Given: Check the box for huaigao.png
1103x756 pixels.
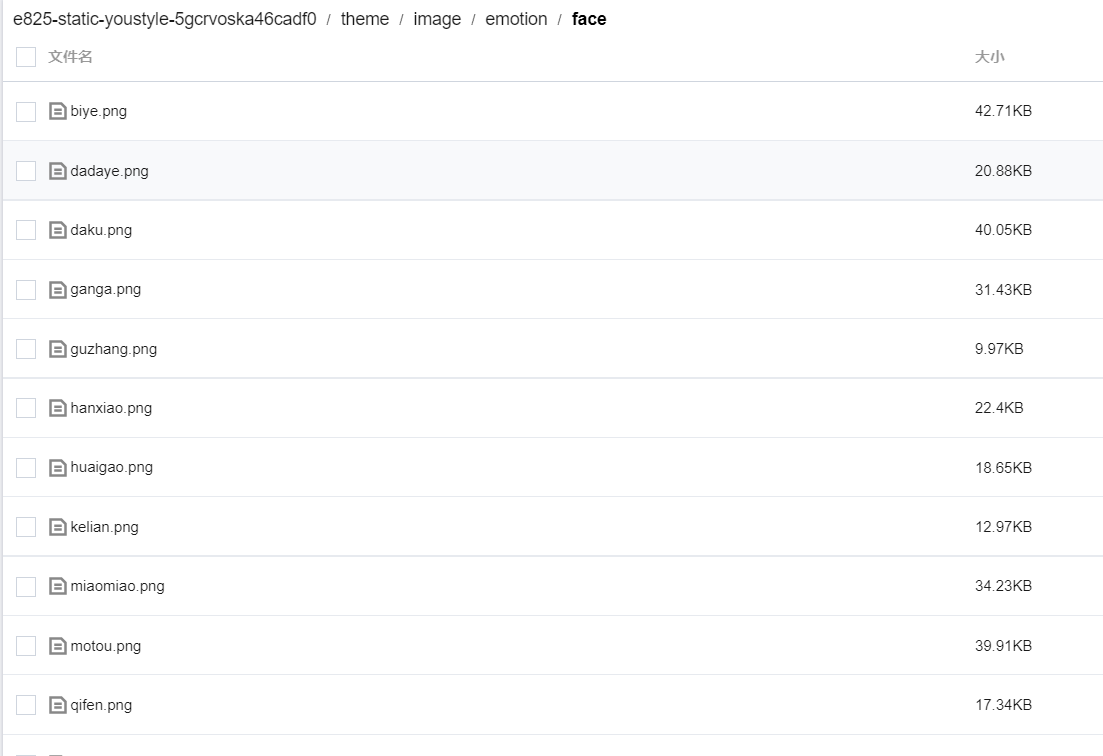Looking at the screenshot, I should (26, 468).
